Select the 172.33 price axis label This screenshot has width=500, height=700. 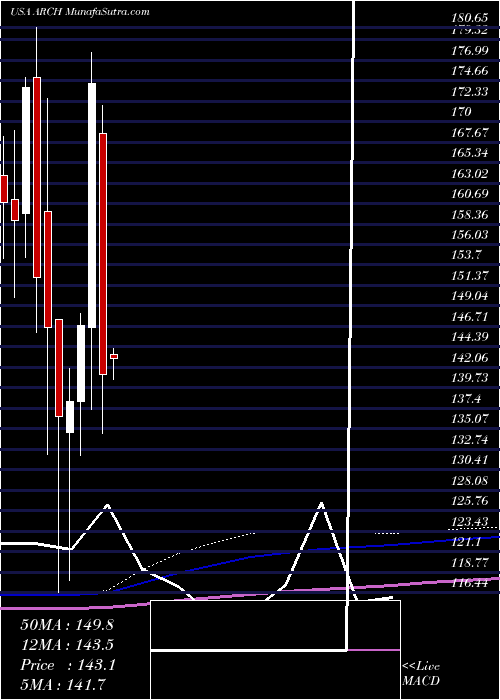coord(470,92)
